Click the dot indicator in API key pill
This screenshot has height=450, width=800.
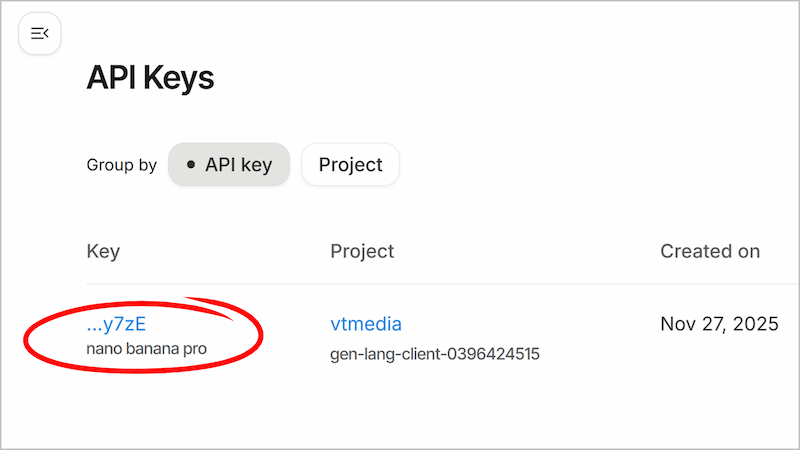point(191,165)
